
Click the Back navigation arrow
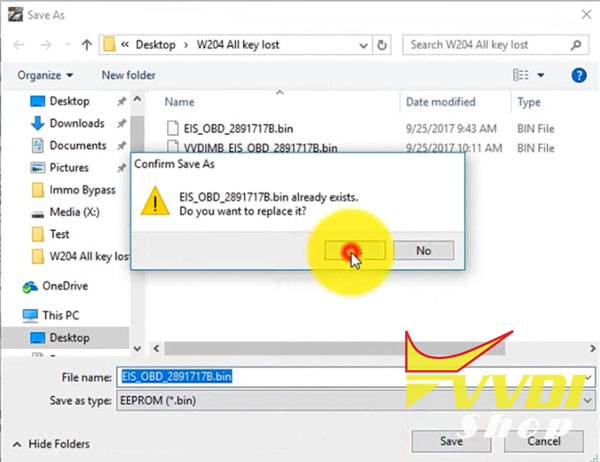[19, 45]
